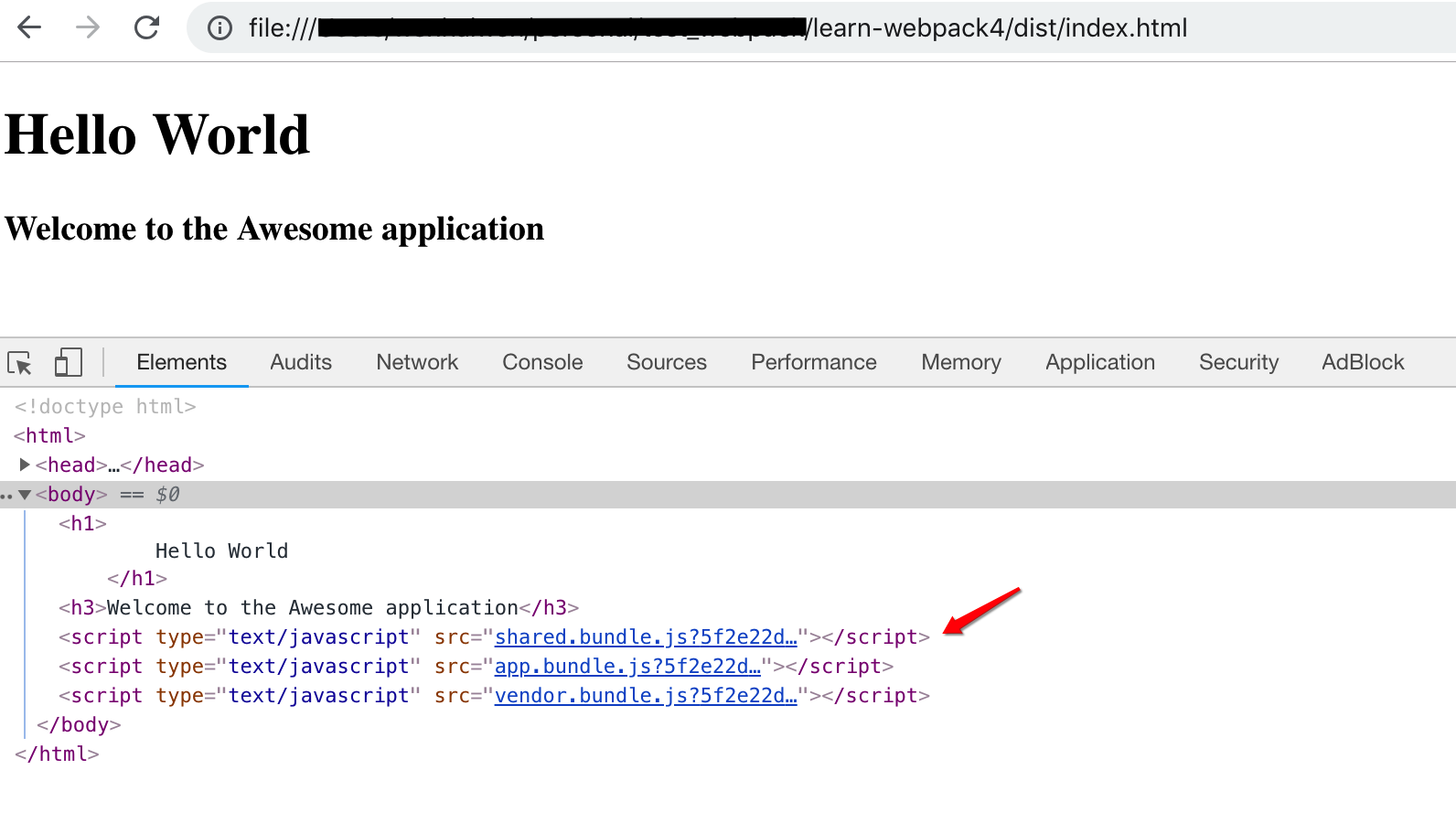Select the closing </html> tag
The image size is (1456, 823).
[x=57, y=754]
